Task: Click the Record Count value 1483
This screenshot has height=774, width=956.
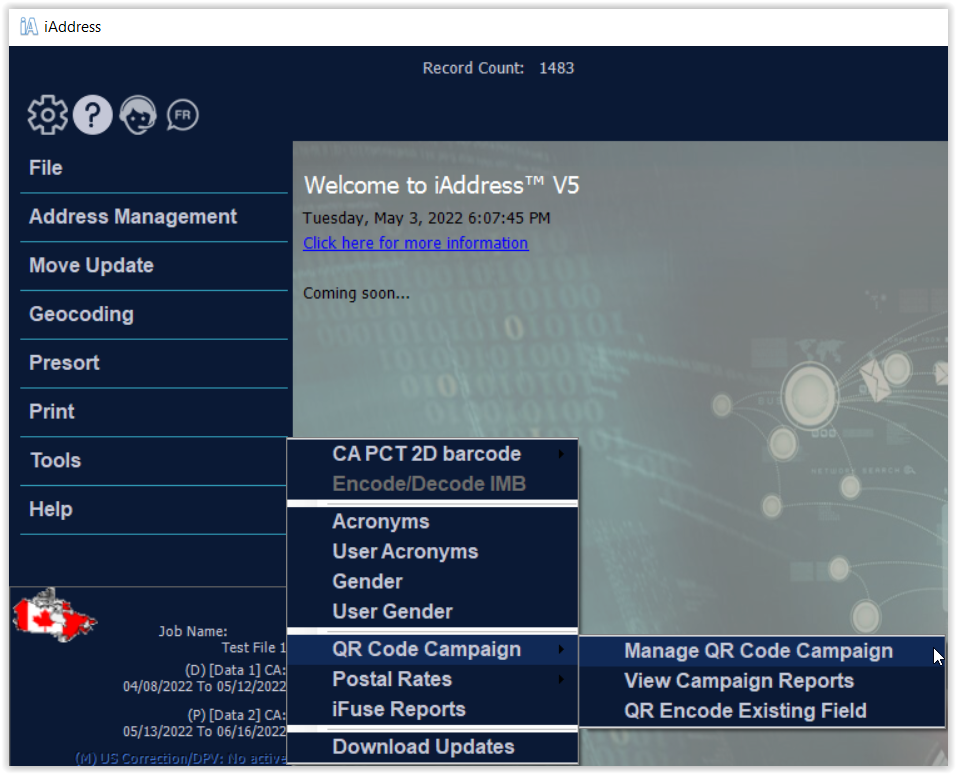Action: click(557, 68)
